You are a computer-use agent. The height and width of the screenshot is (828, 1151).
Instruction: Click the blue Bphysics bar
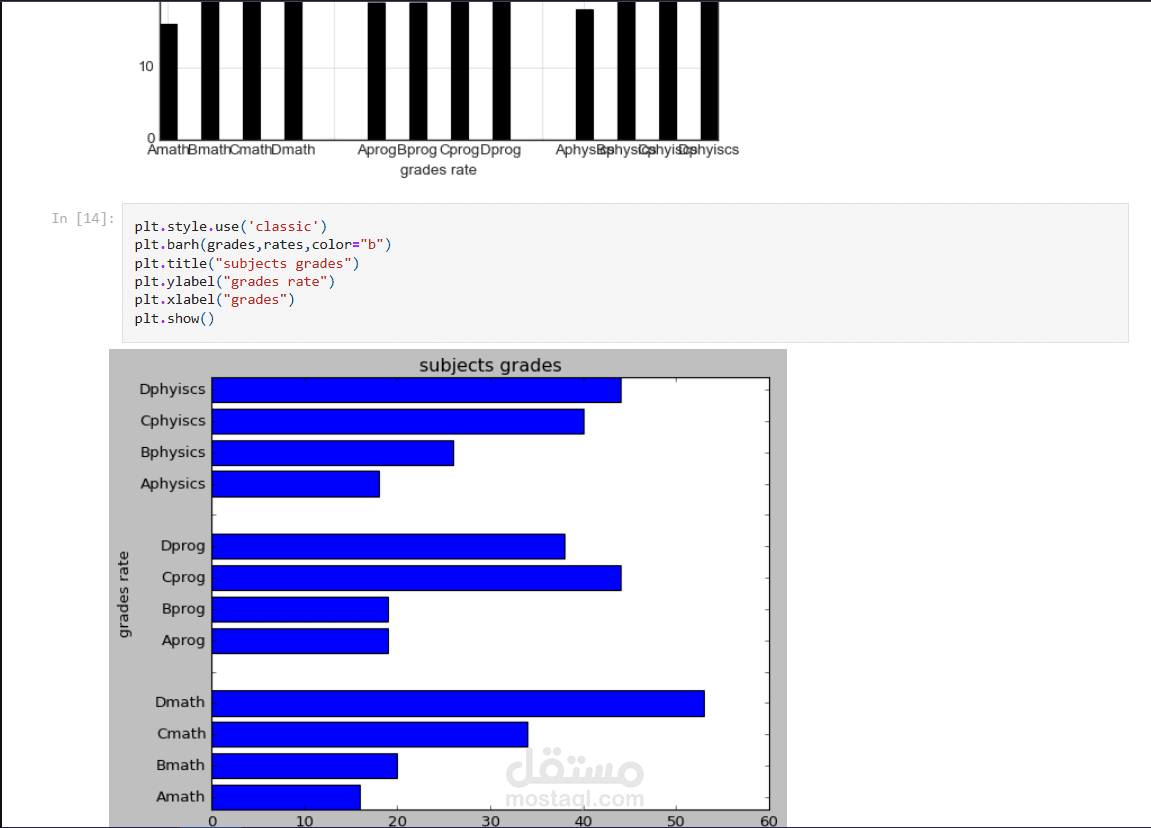(x=333, y=453)
